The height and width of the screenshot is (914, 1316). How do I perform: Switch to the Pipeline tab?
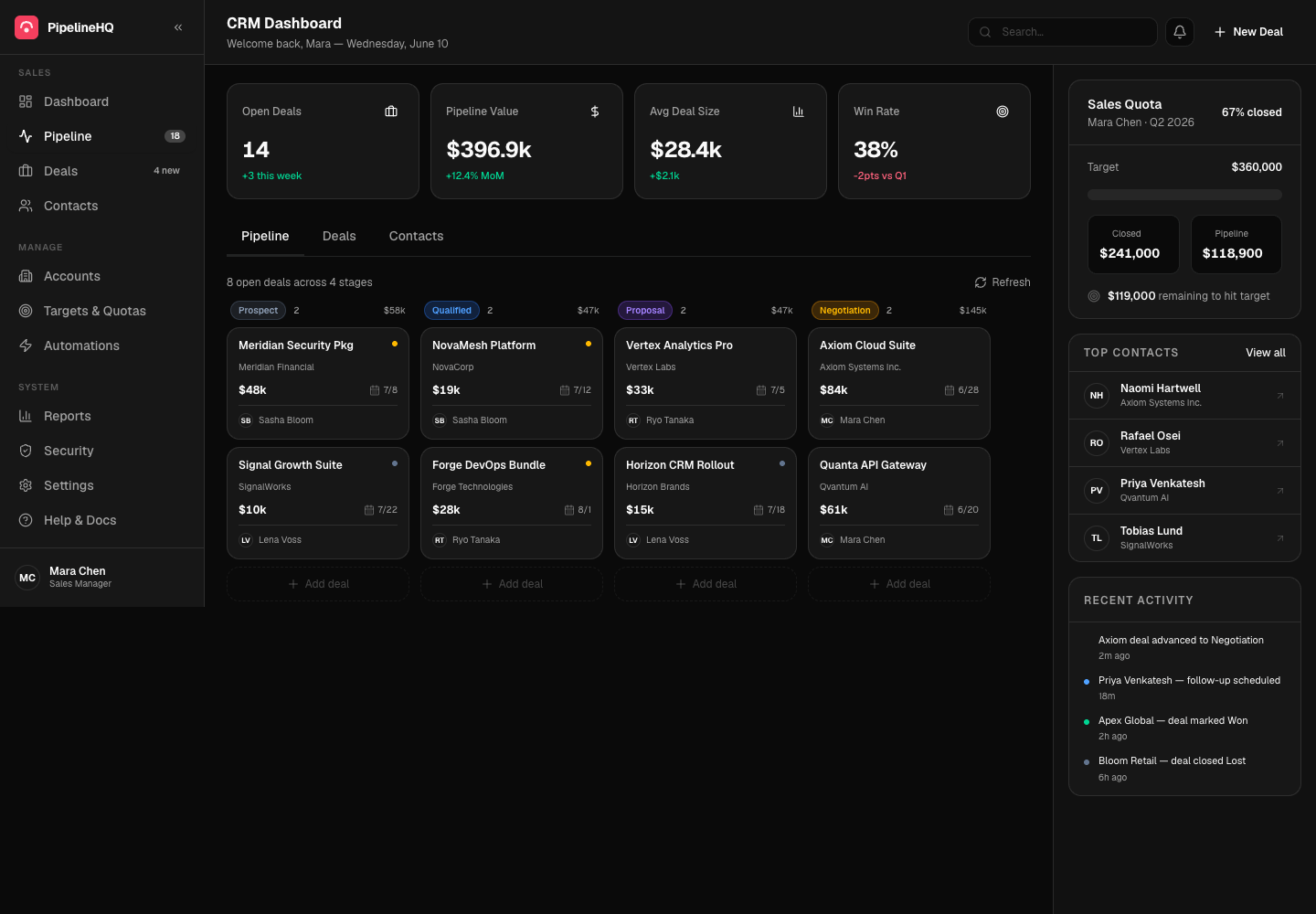[x=265, y=236]
